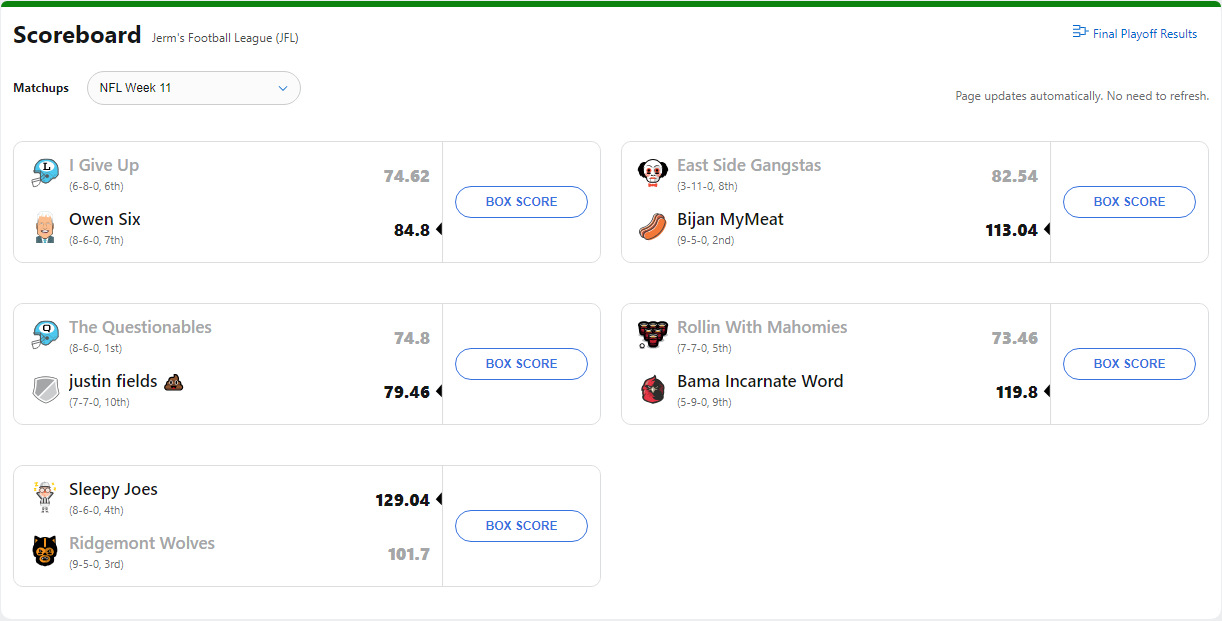Click Rollin With Mahomies team avatar
This screenshot has height=621, width=1222.
click(x=653, y=335)
